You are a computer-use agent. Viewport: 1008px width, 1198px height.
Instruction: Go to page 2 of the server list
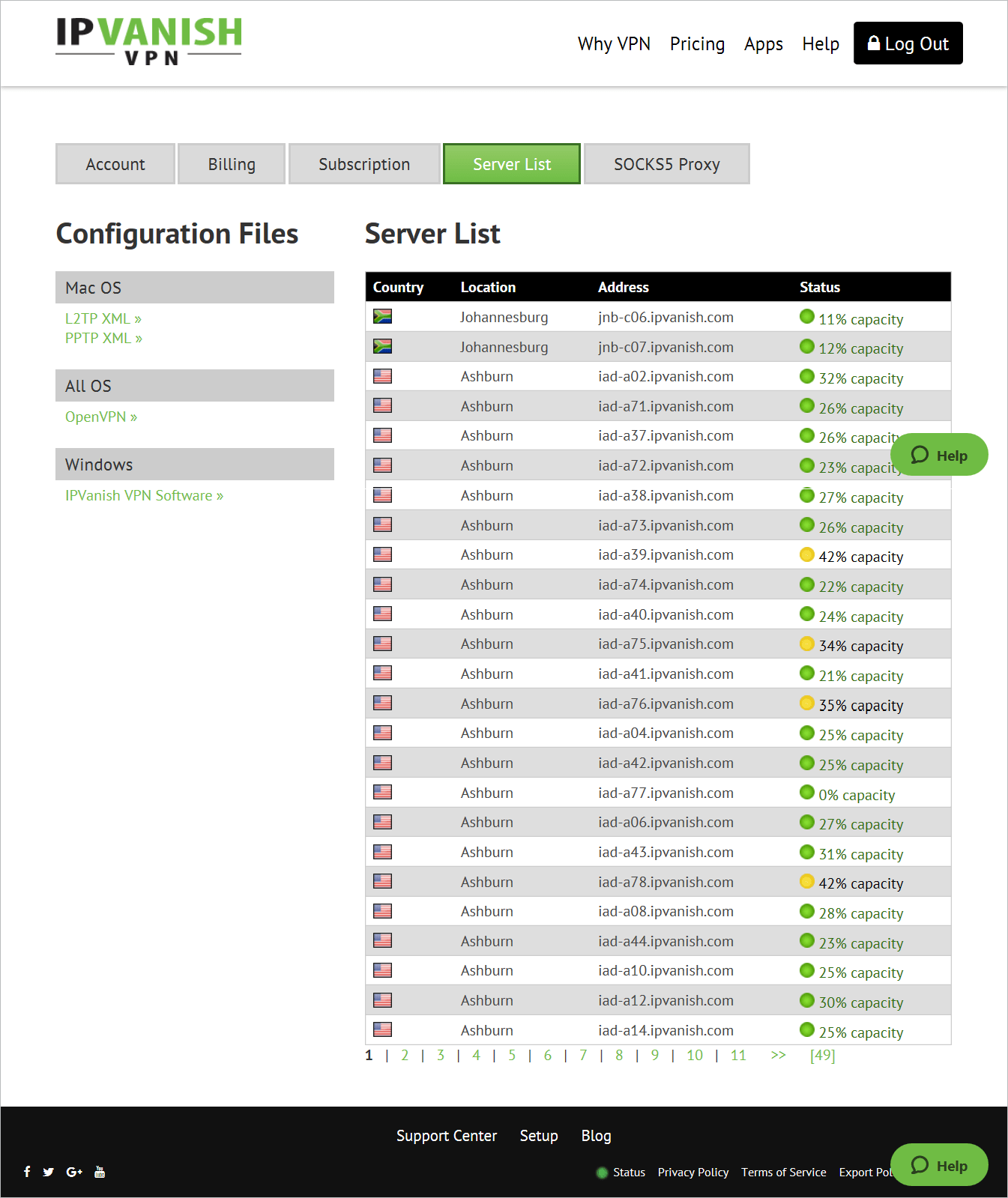[405, 1055]
